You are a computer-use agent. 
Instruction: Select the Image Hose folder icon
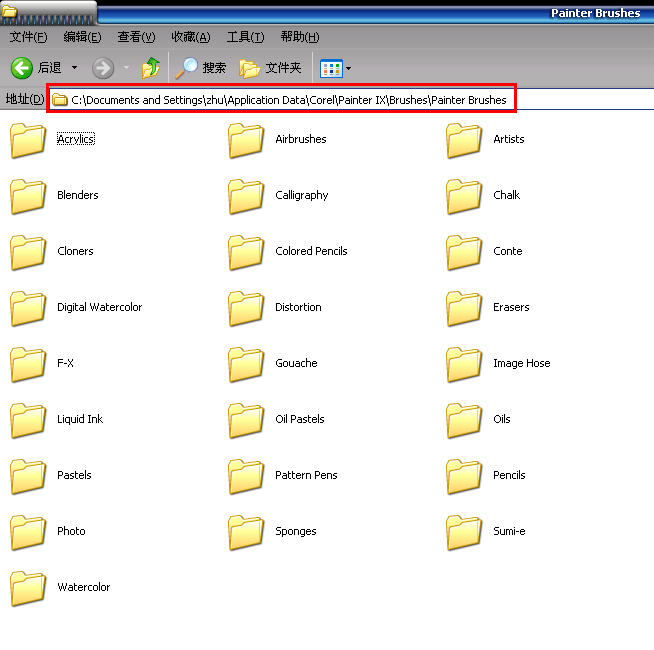point(464,364)
